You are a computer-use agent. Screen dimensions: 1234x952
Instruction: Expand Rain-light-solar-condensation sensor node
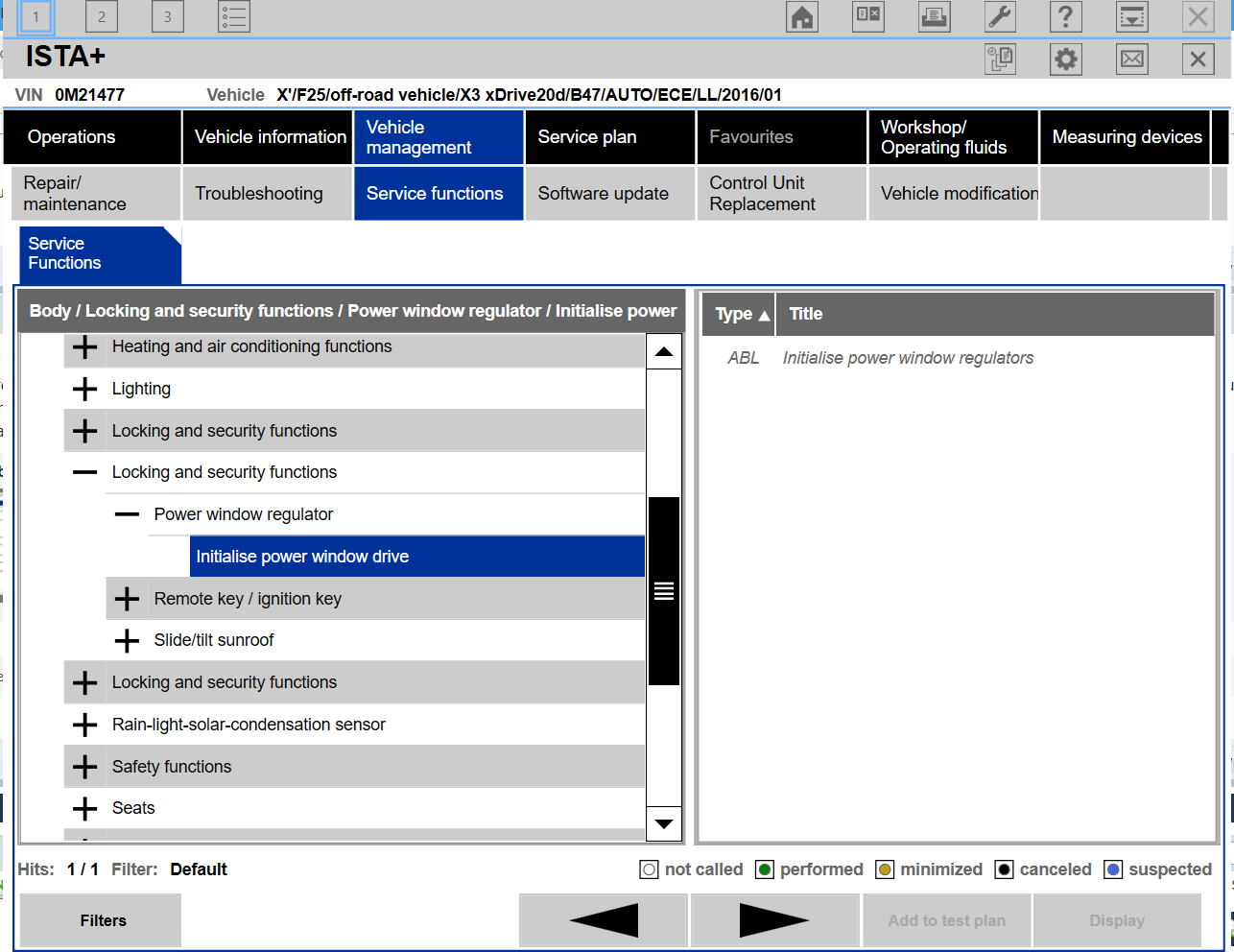click(85, 725)
